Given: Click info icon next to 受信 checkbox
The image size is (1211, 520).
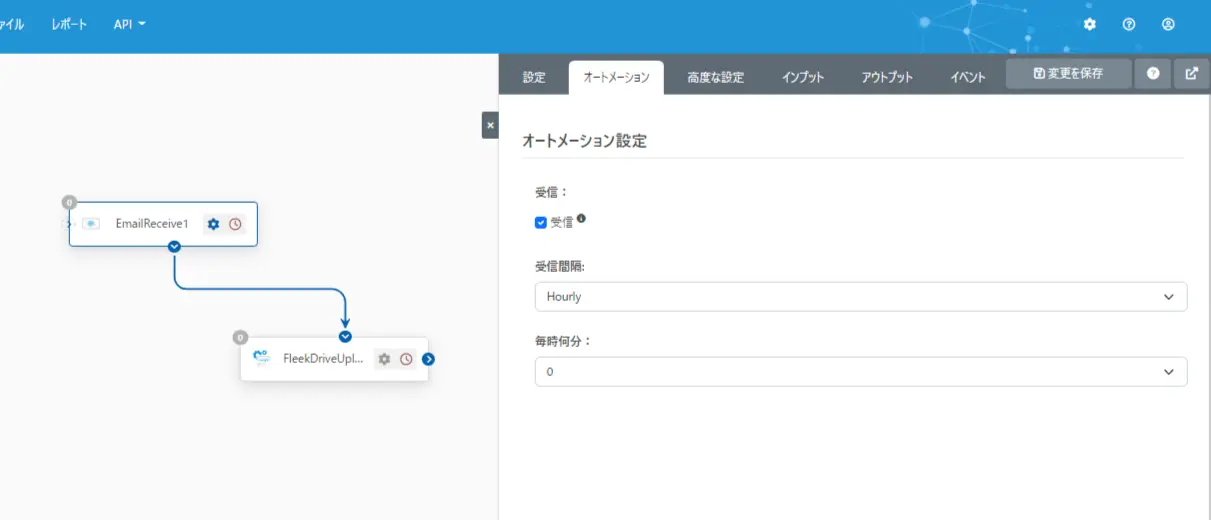Looking at the screenshot, I should (581, 218).
